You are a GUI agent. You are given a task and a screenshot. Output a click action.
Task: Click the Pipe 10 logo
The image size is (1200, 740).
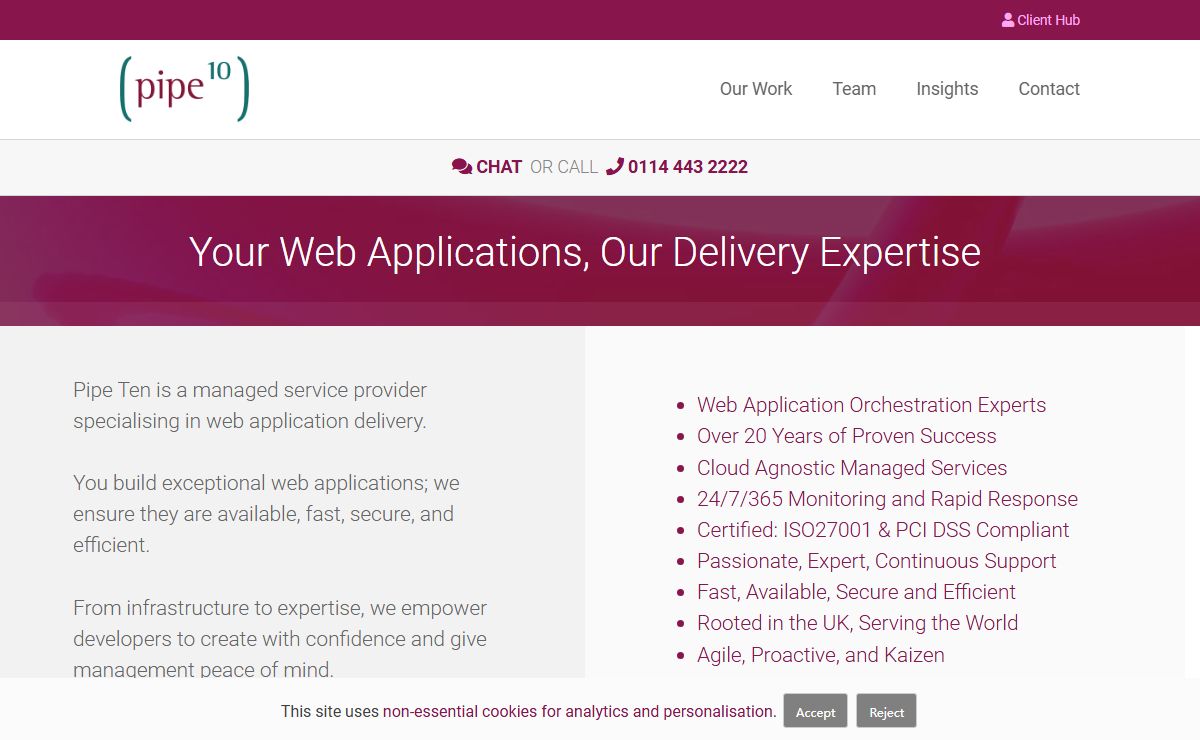(184, 89)
